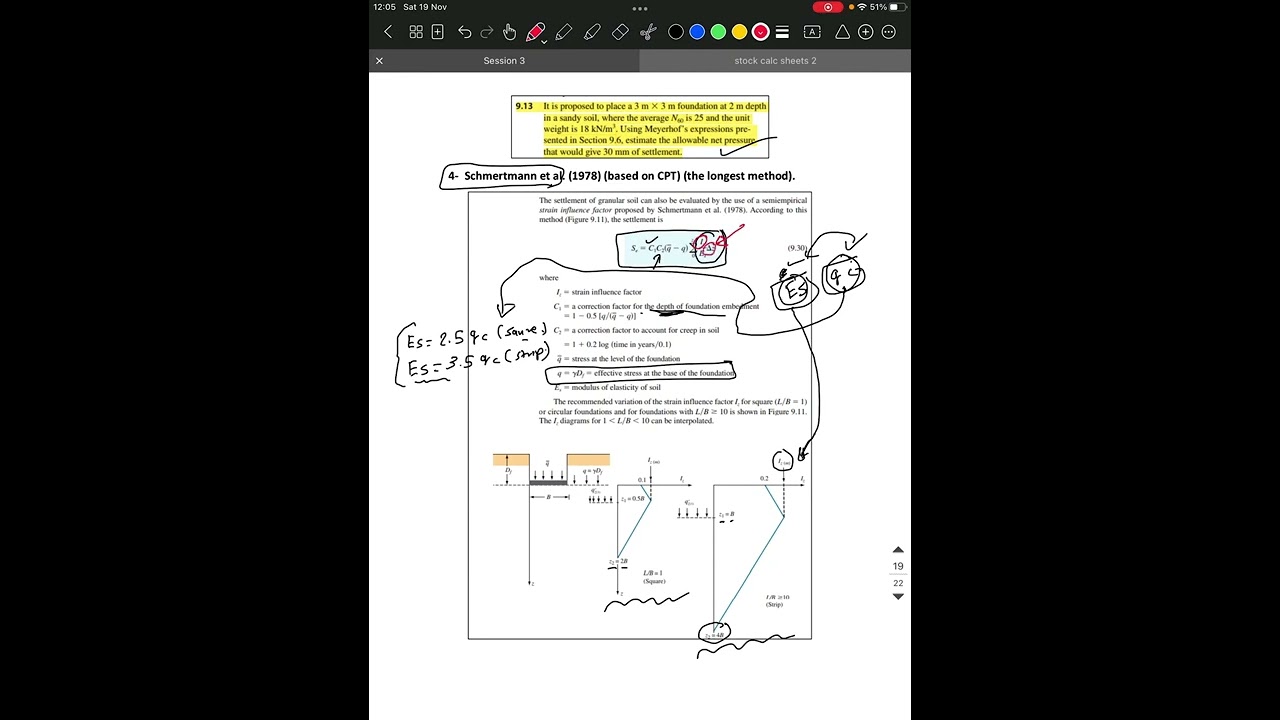Switch to stock calc sheets 2 tab
This screenshot has width=1280, height=720.
tap(775, 61)
